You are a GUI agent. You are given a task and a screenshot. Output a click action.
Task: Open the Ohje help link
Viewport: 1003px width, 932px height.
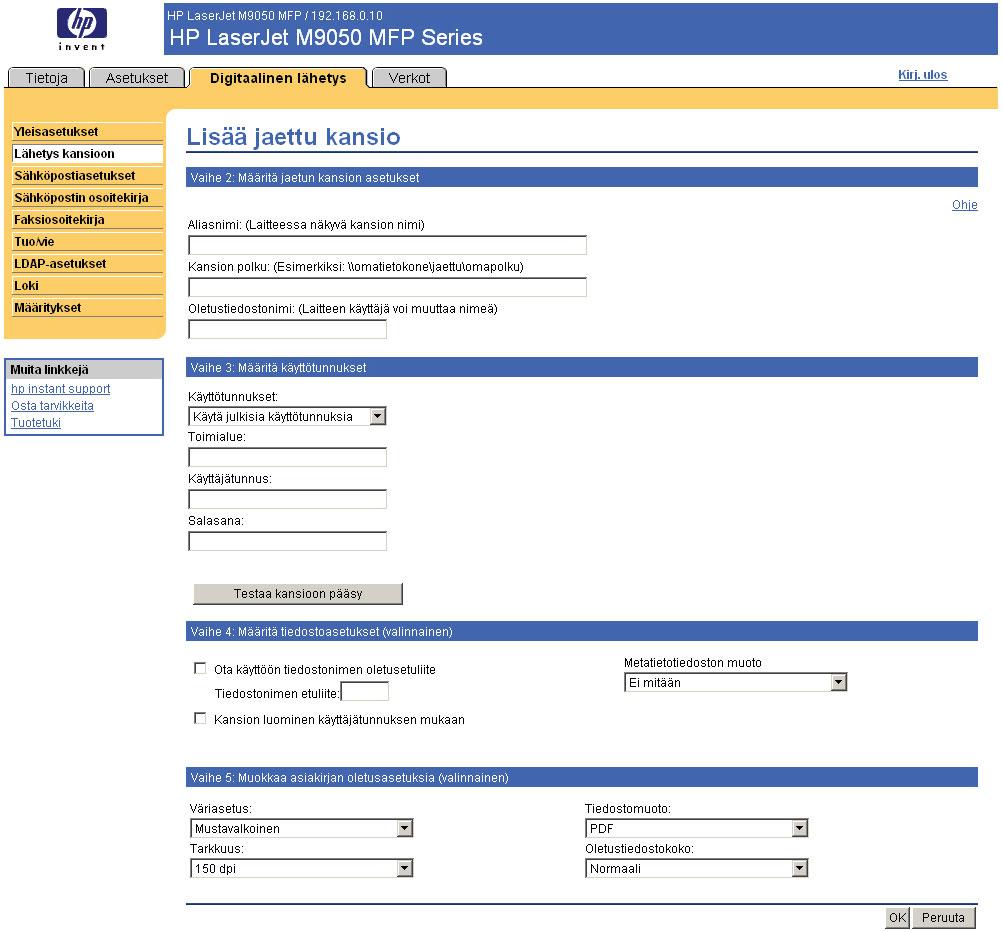click(x=965, y=205)
